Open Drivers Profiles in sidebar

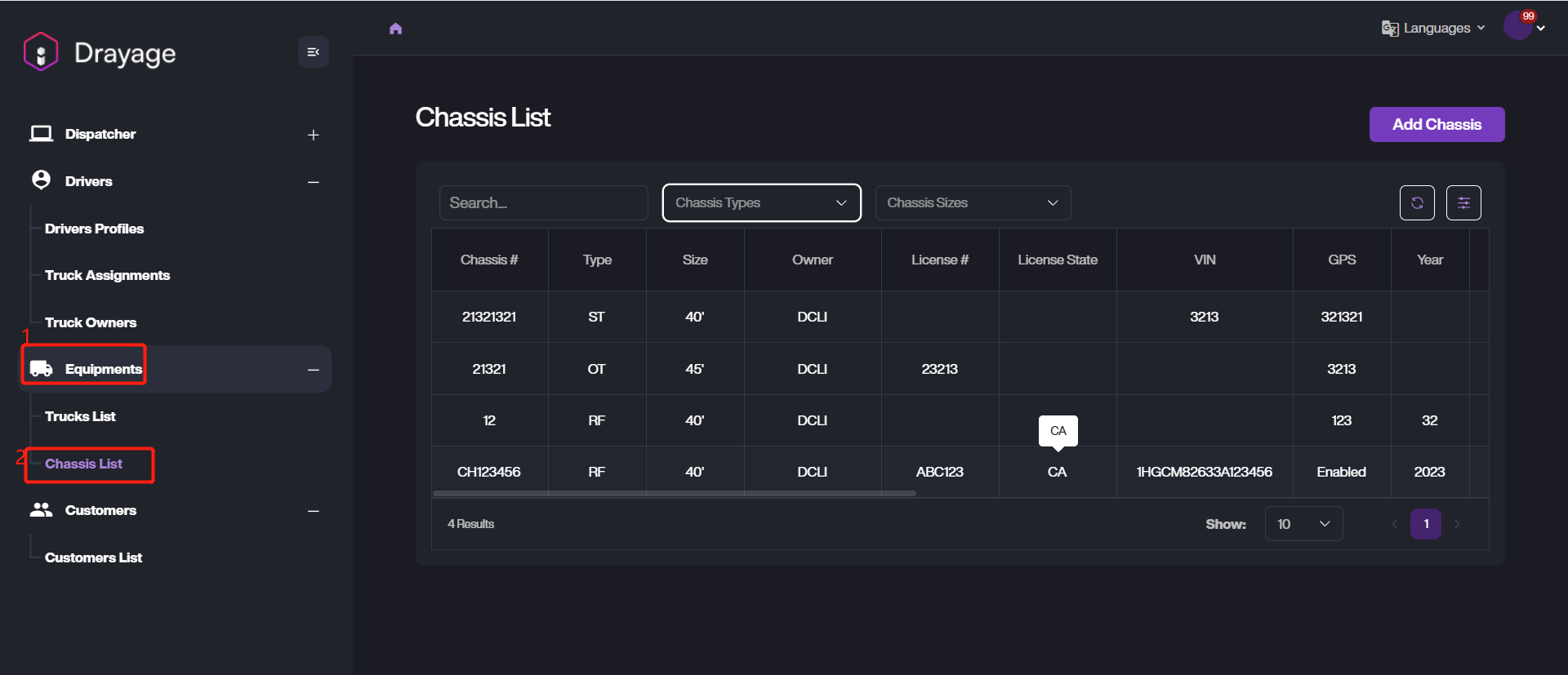[x=94, y=229]
